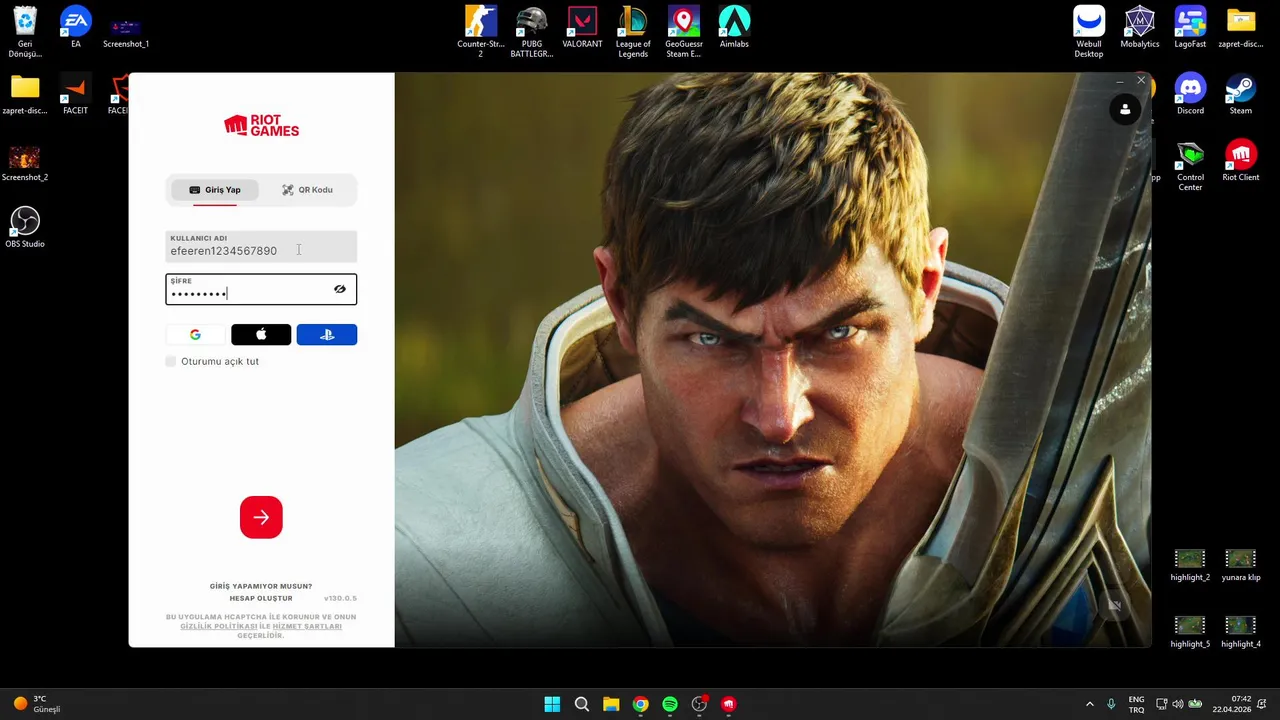The image size is (1280, 720).
Task: Toggle password visibility eye icon
Action: (x=340, y=289)
